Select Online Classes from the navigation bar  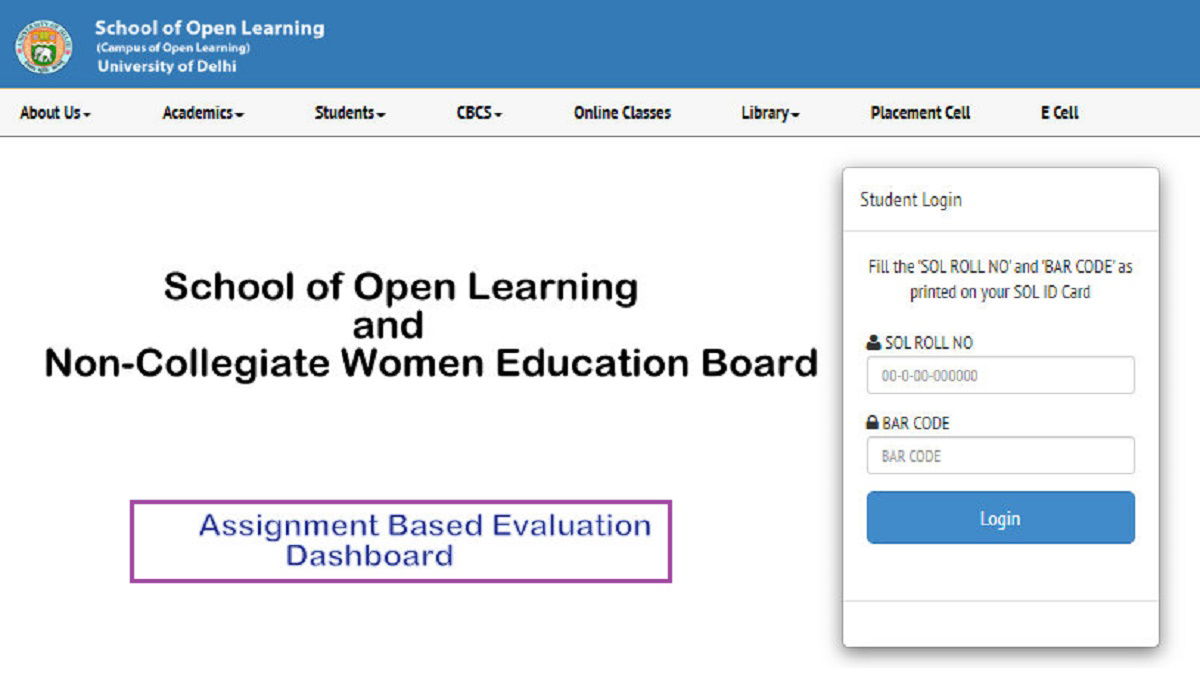pos(621,113)
